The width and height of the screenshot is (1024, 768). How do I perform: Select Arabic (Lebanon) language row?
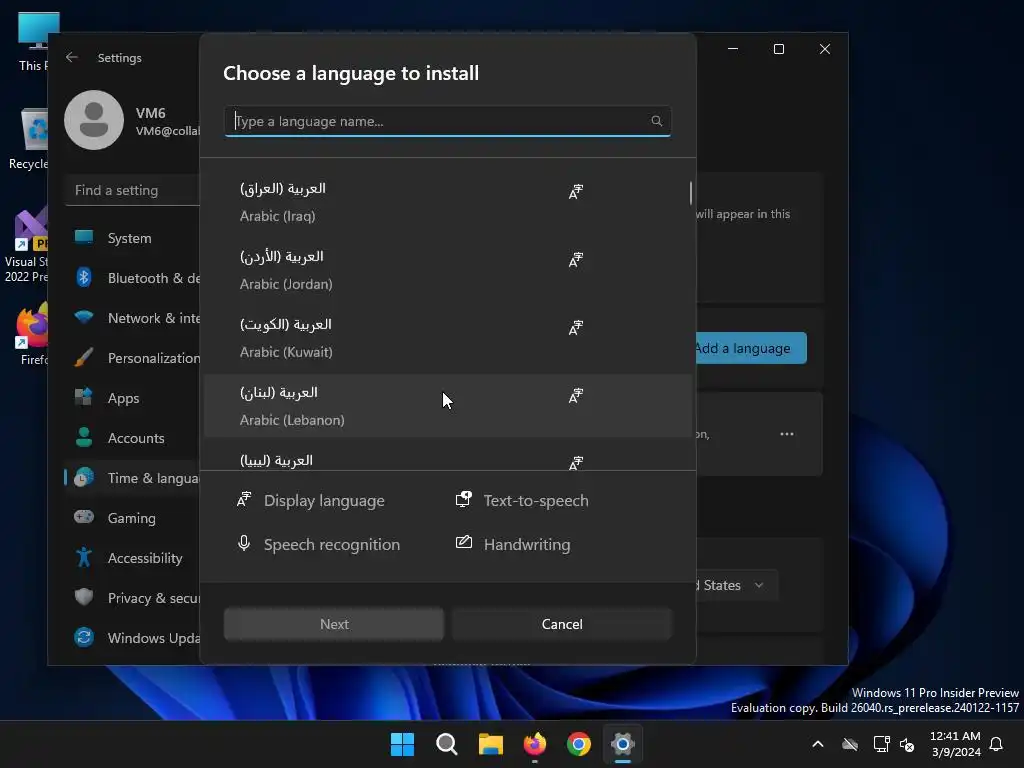pos(447,406)
